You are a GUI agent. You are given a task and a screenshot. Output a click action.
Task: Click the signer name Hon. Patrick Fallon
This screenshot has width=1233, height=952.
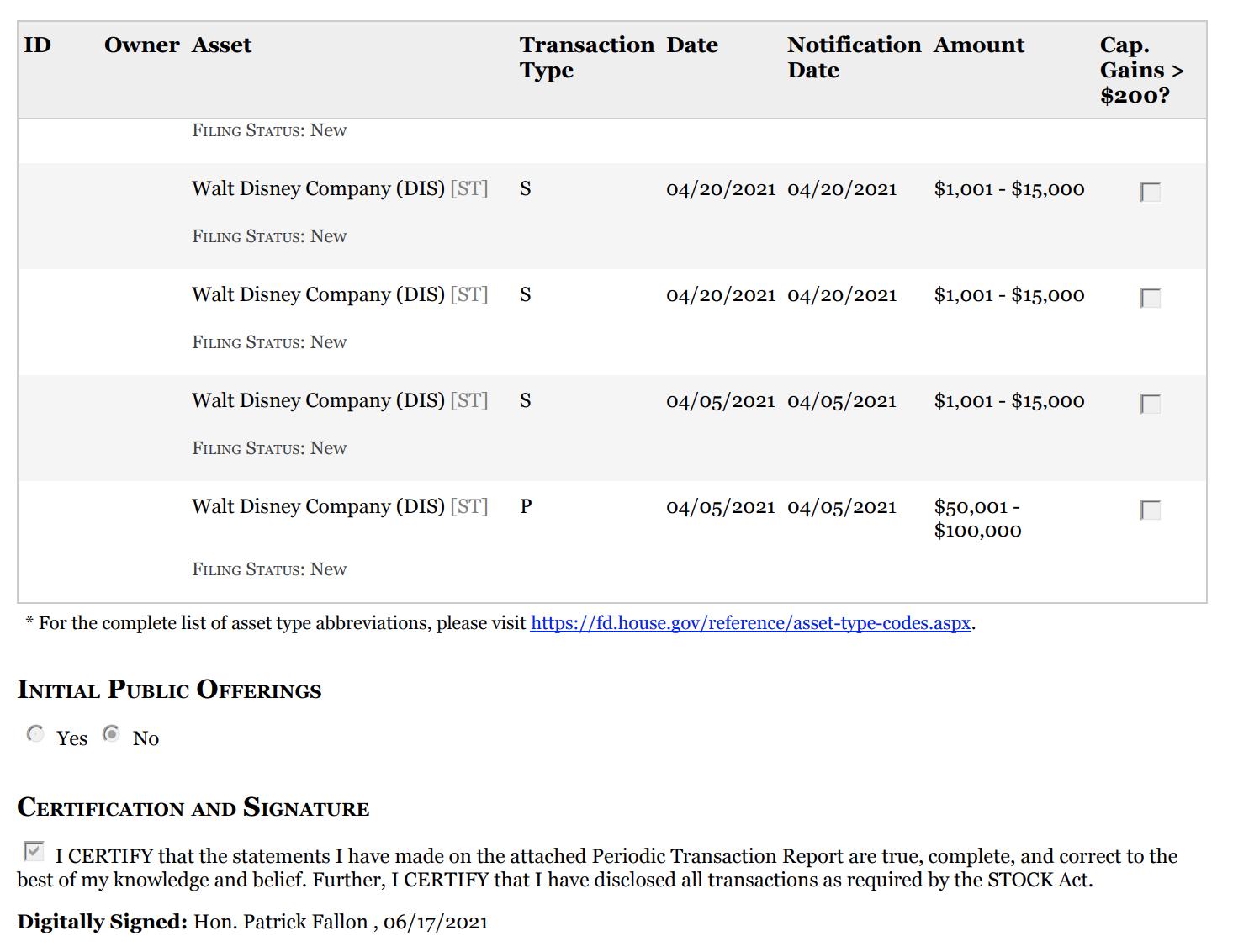tap(281, 922)
